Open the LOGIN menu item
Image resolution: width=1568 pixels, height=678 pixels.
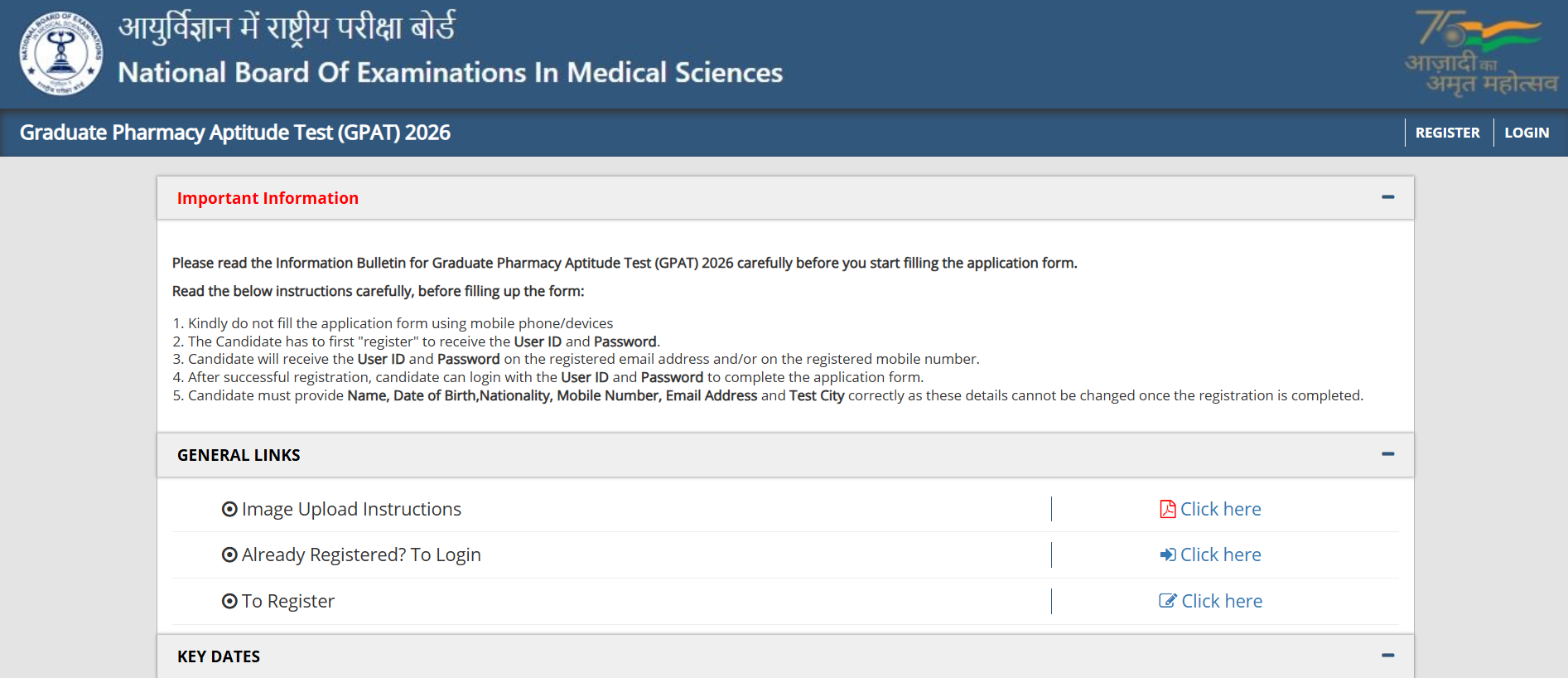[1526, 133]
